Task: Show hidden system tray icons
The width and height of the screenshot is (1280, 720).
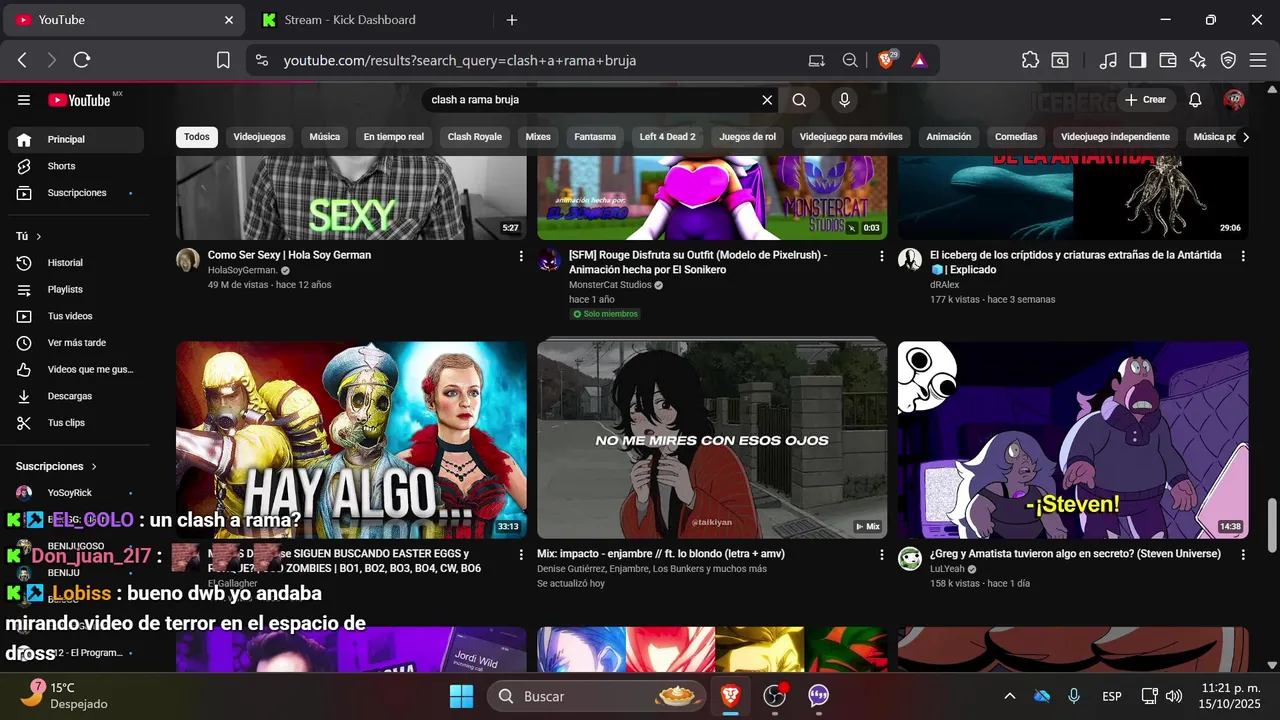Action: pos(1010,696)
